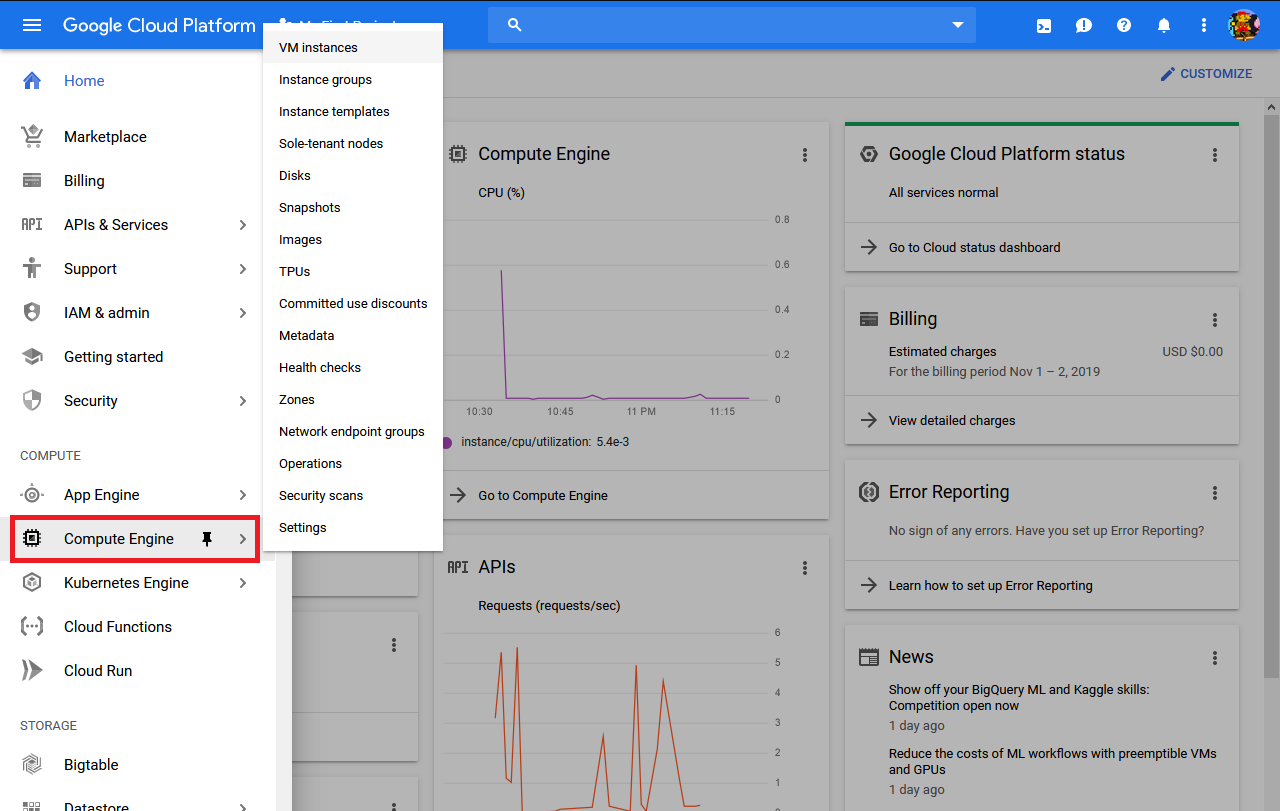Click the Security shield icon

[x=32, y=401]
